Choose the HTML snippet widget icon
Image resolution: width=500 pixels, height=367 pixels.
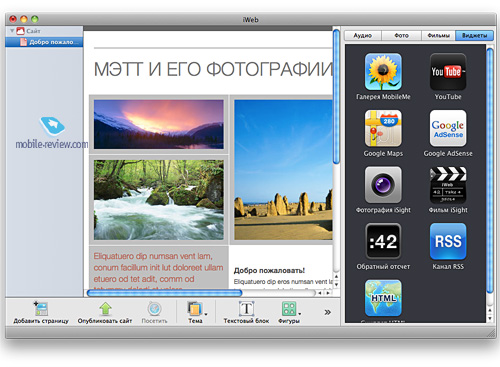tap(383, 298)
